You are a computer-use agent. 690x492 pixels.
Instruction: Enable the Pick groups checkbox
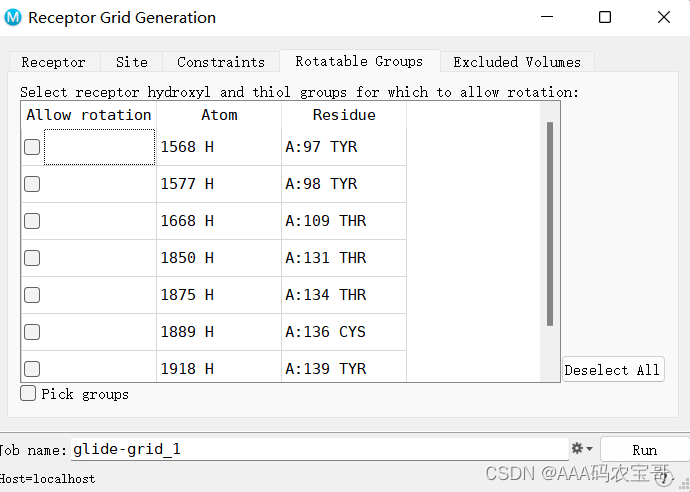coord(28,393)
